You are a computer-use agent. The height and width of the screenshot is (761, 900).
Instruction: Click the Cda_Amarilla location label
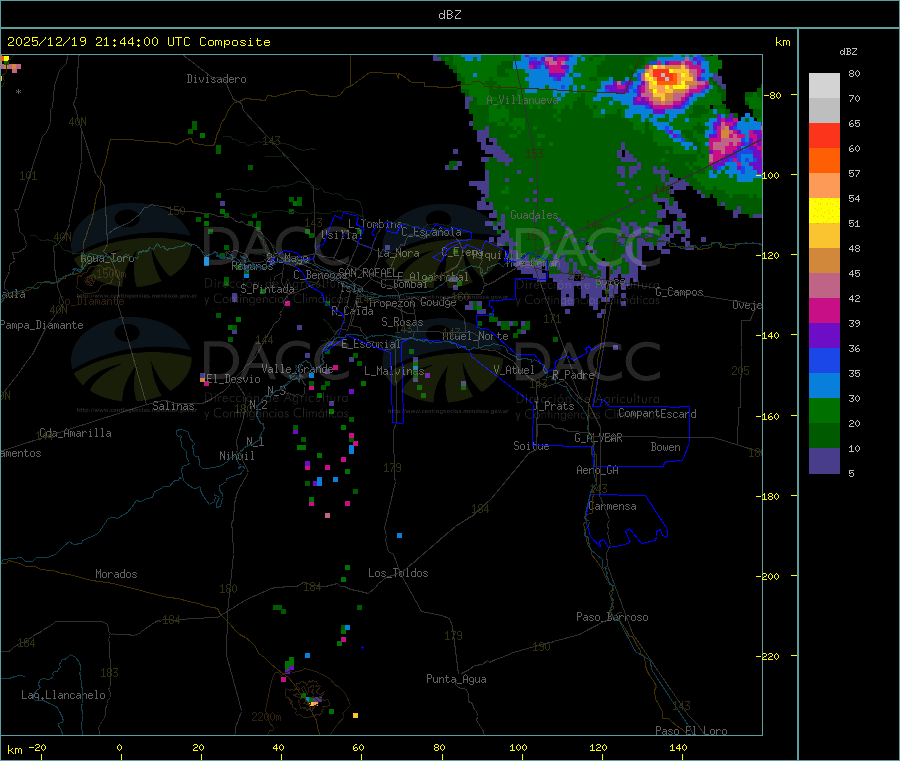click(x=76, y=433)
